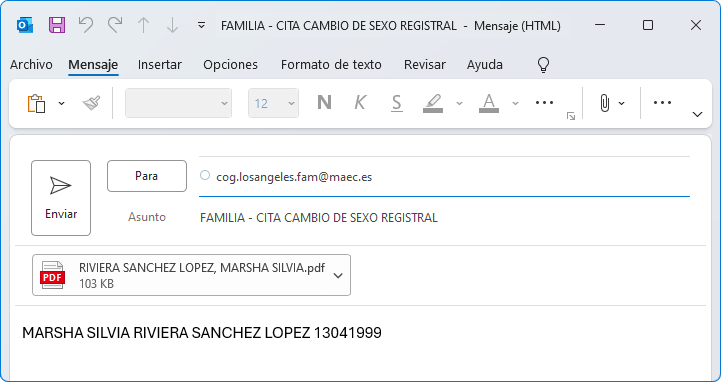
Task: Paste from clipboard icon
Action: (37, 103)
